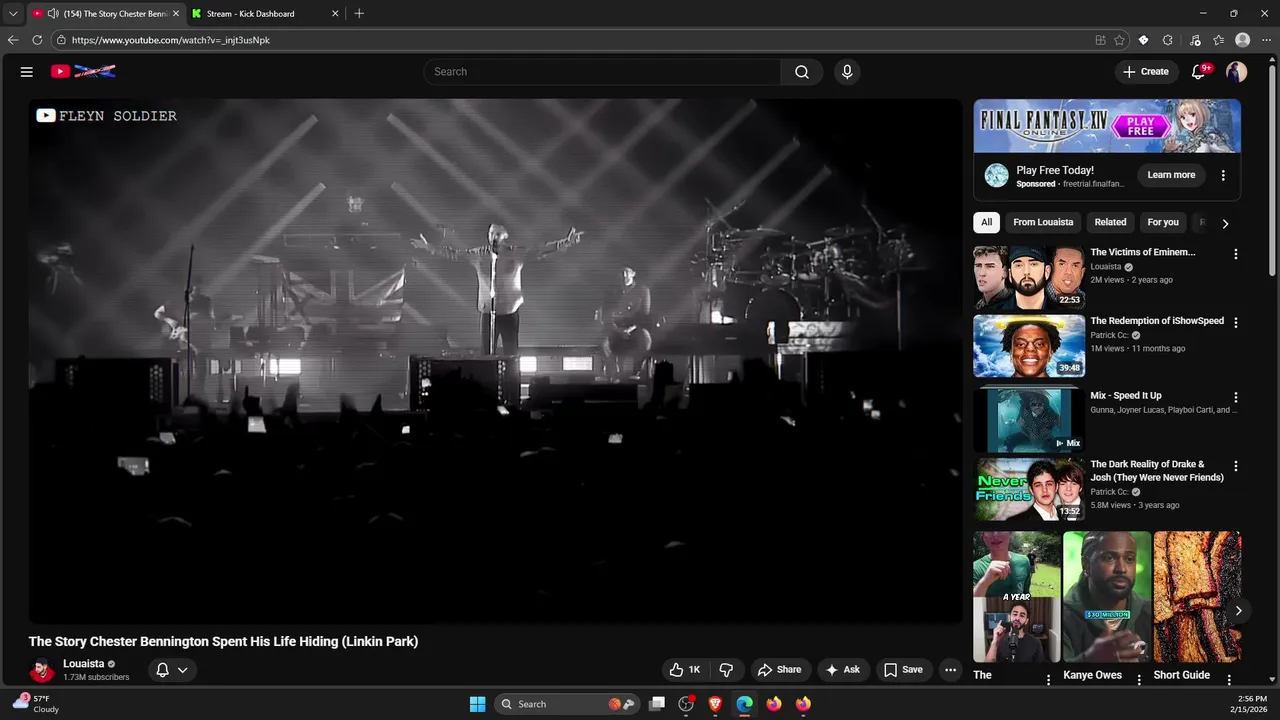
Task: Open options for The Redemption of iShowSpeed
Action: pos(1236,323)
